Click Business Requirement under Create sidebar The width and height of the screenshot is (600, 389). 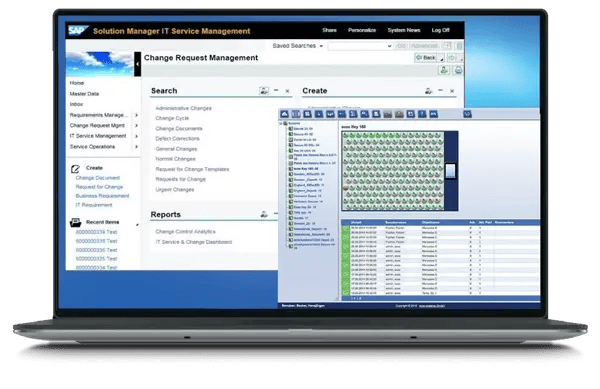click(102, 196)
